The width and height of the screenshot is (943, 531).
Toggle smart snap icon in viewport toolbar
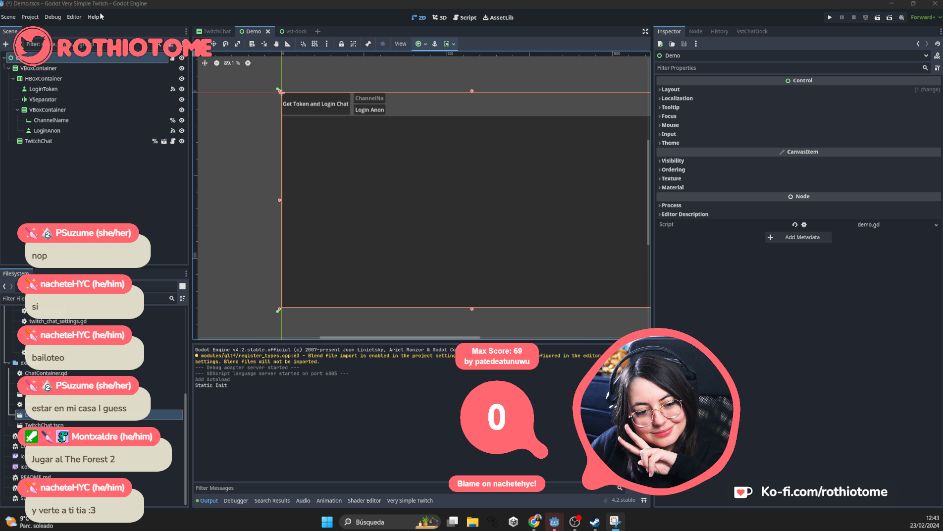tap(303, 44)
